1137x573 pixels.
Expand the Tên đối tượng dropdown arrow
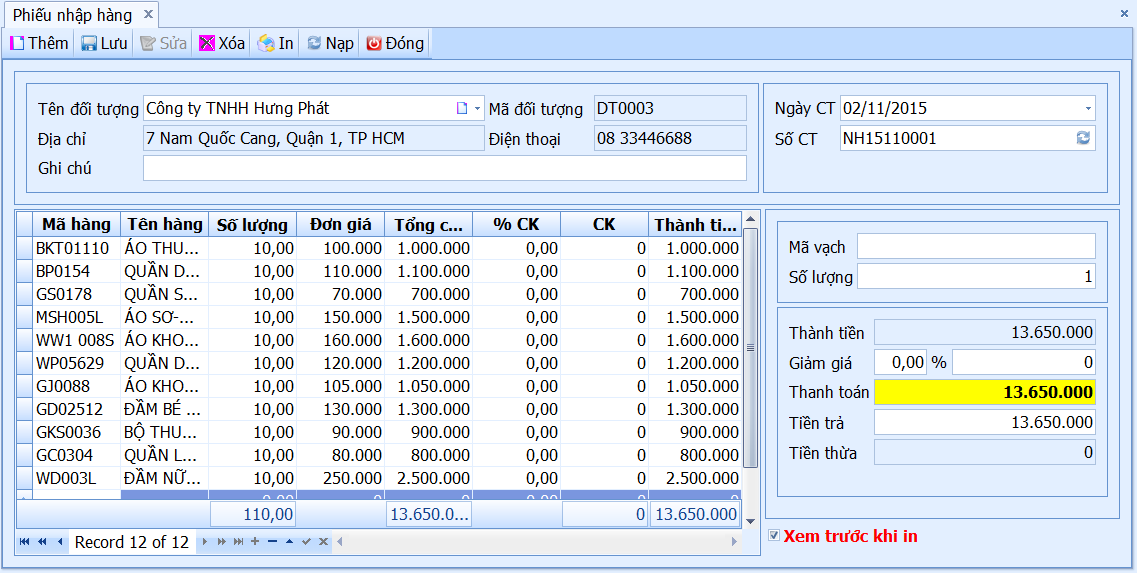coord(477,109)
